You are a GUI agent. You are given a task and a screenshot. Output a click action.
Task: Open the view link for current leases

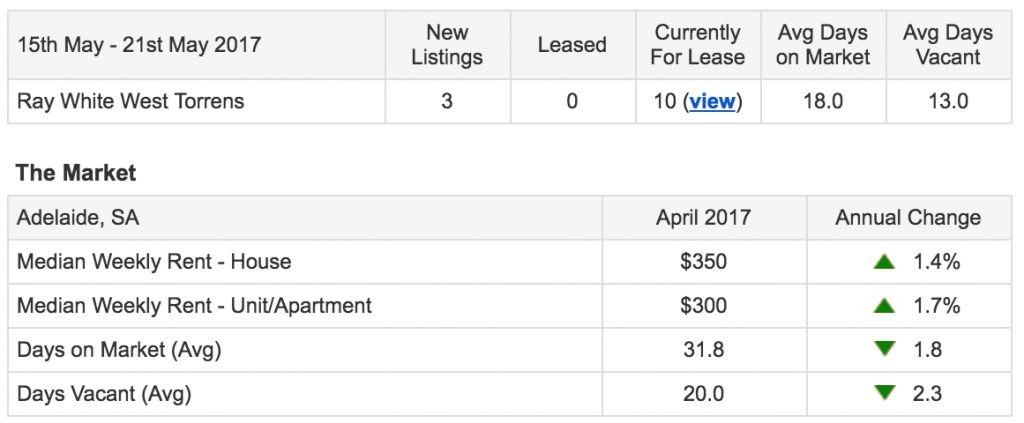point(712,102)
